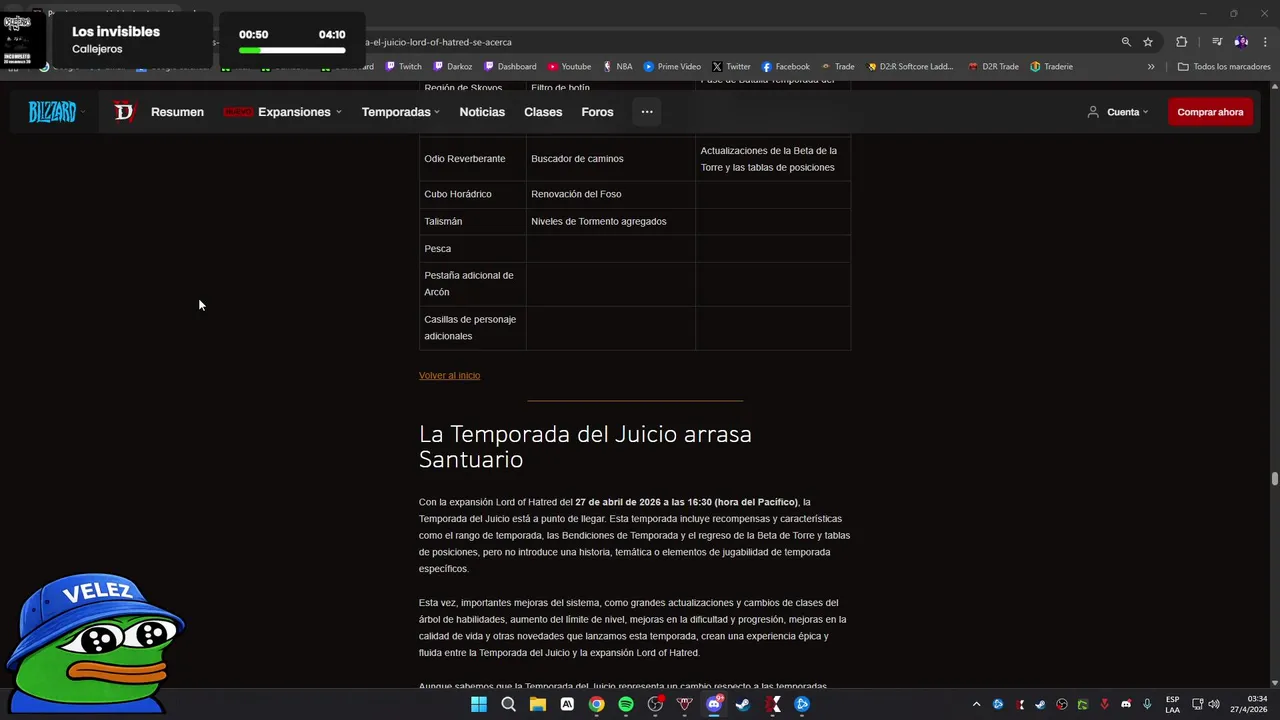Open network icon in system tray

click(1198, 704)
